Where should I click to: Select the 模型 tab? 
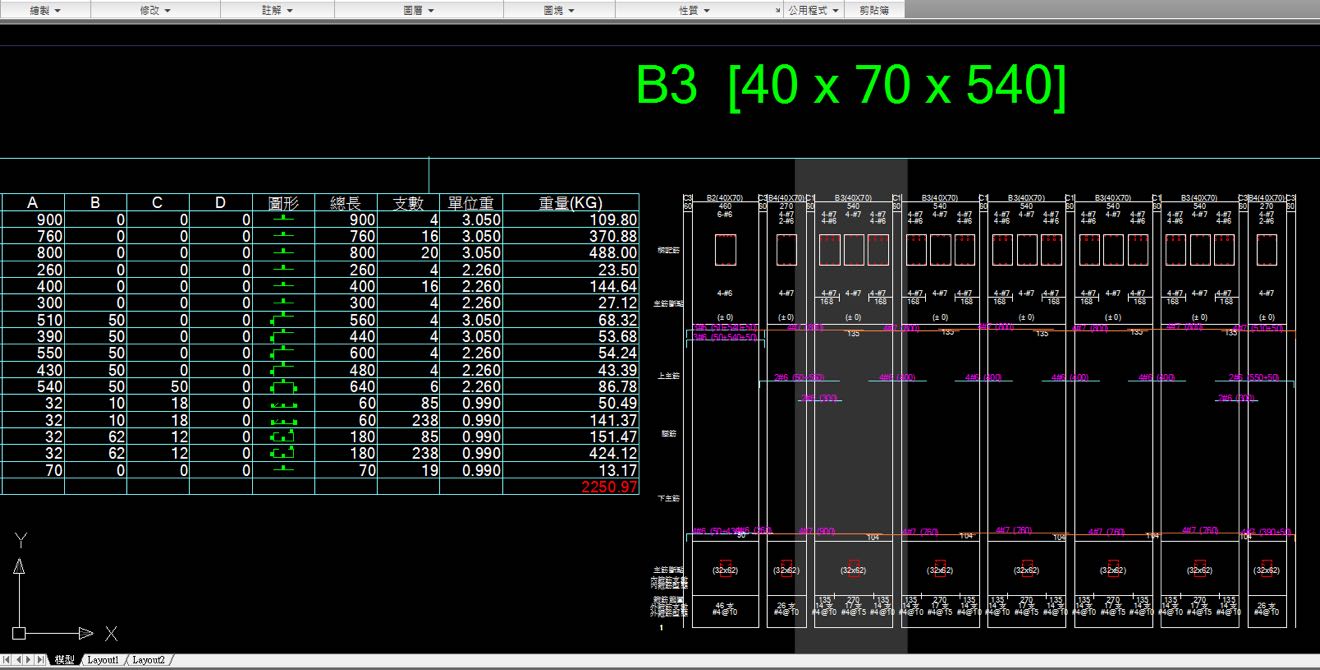pyautogui.click(x=64, y=660)
